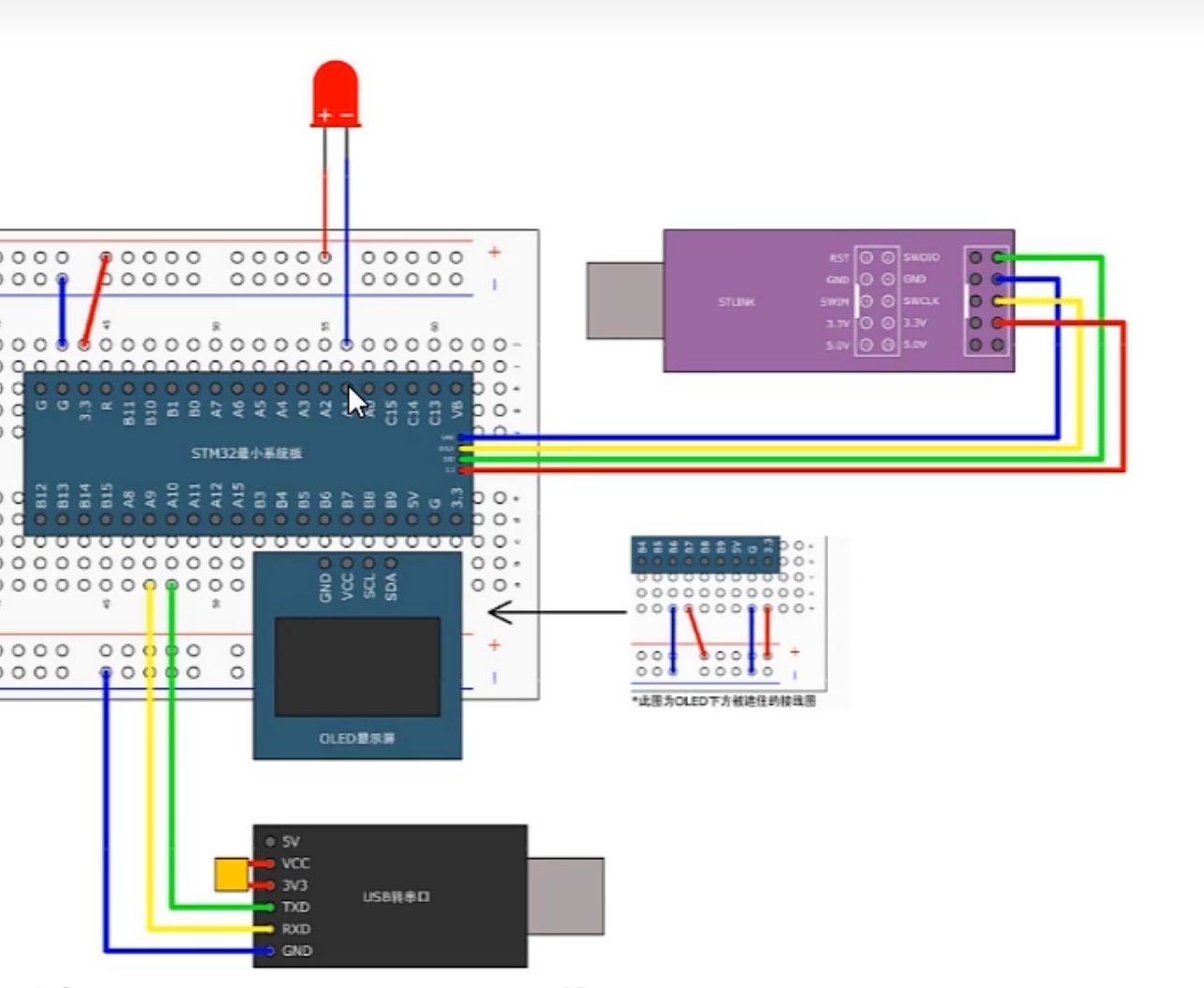1204x988 pixels.
Task: Select the GND pin on USB serial module
Action: pyautogui.click(x=295, y=951)
